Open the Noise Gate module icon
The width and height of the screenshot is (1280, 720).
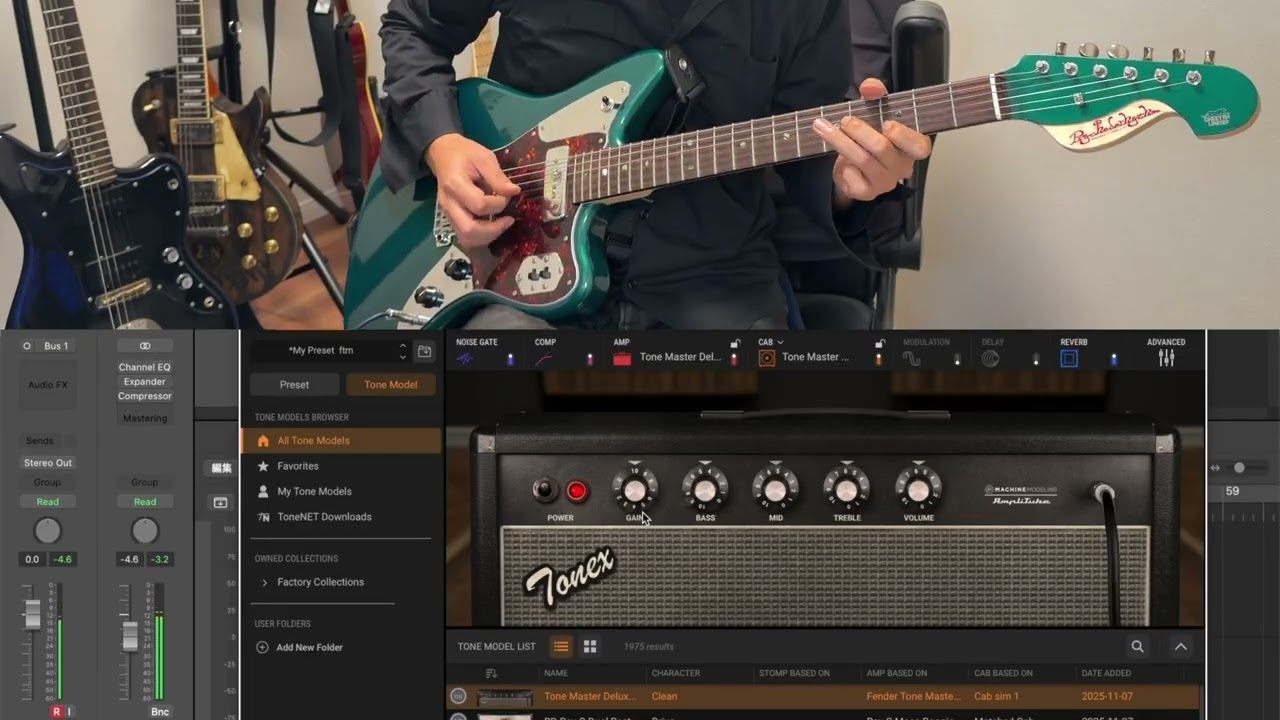point(465,359)
